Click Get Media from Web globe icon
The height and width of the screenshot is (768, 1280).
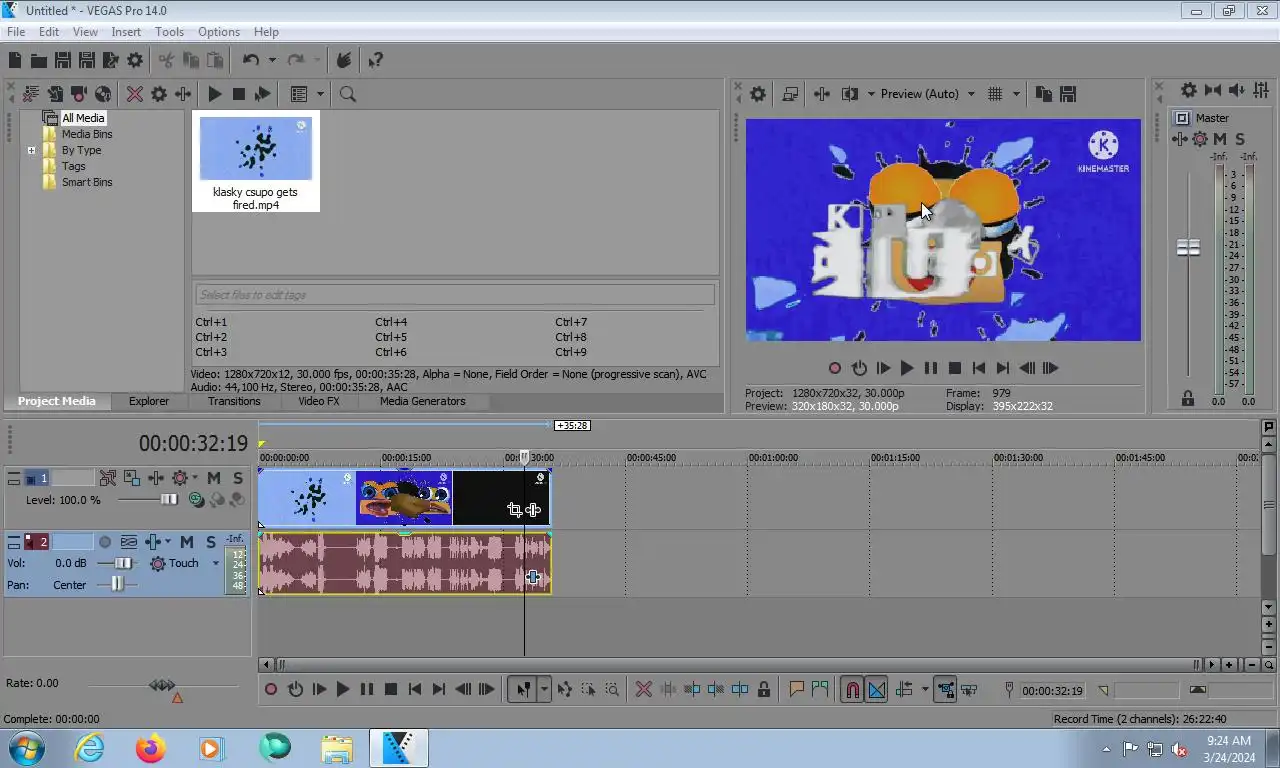click(103, 94)
